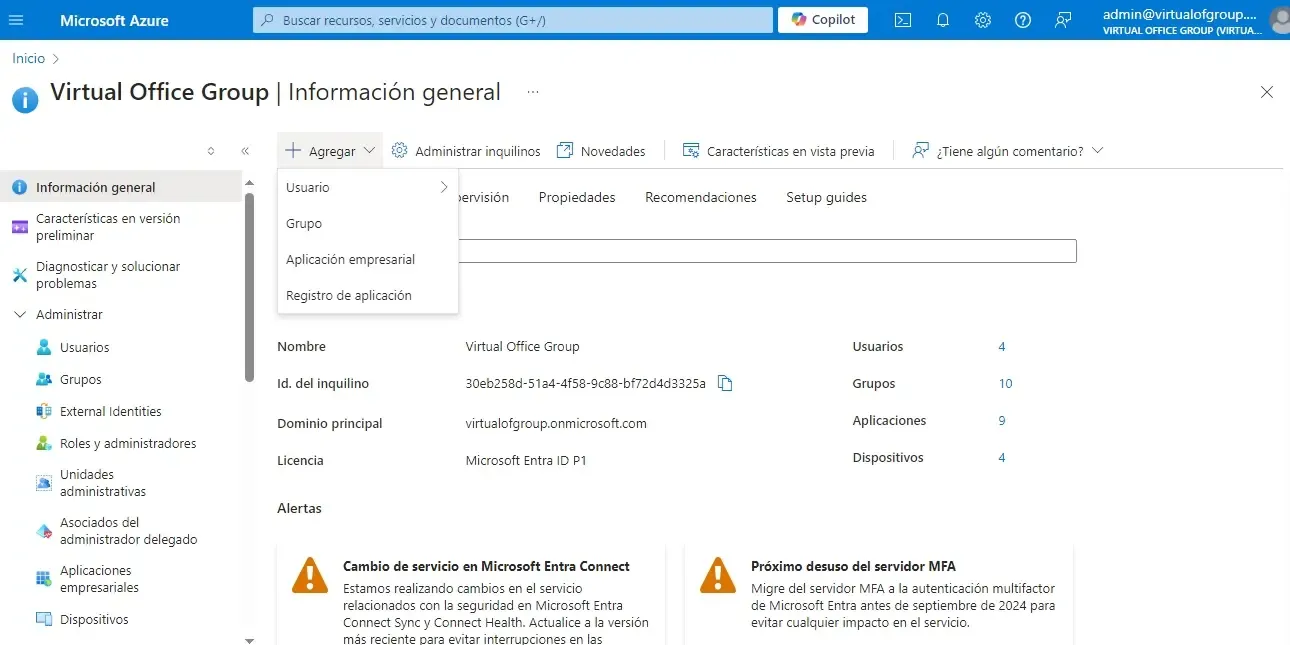Open the notifications bell
Viewport: 1290px width, 645px height.
(943, 20)
